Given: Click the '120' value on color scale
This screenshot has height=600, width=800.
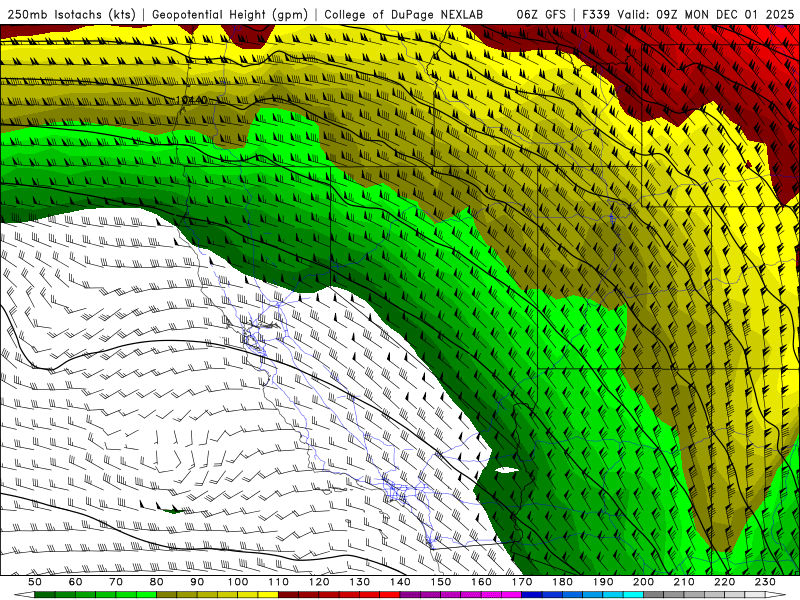Looking at the screenshot, I should pyautogui.click(x=319, y=582).
